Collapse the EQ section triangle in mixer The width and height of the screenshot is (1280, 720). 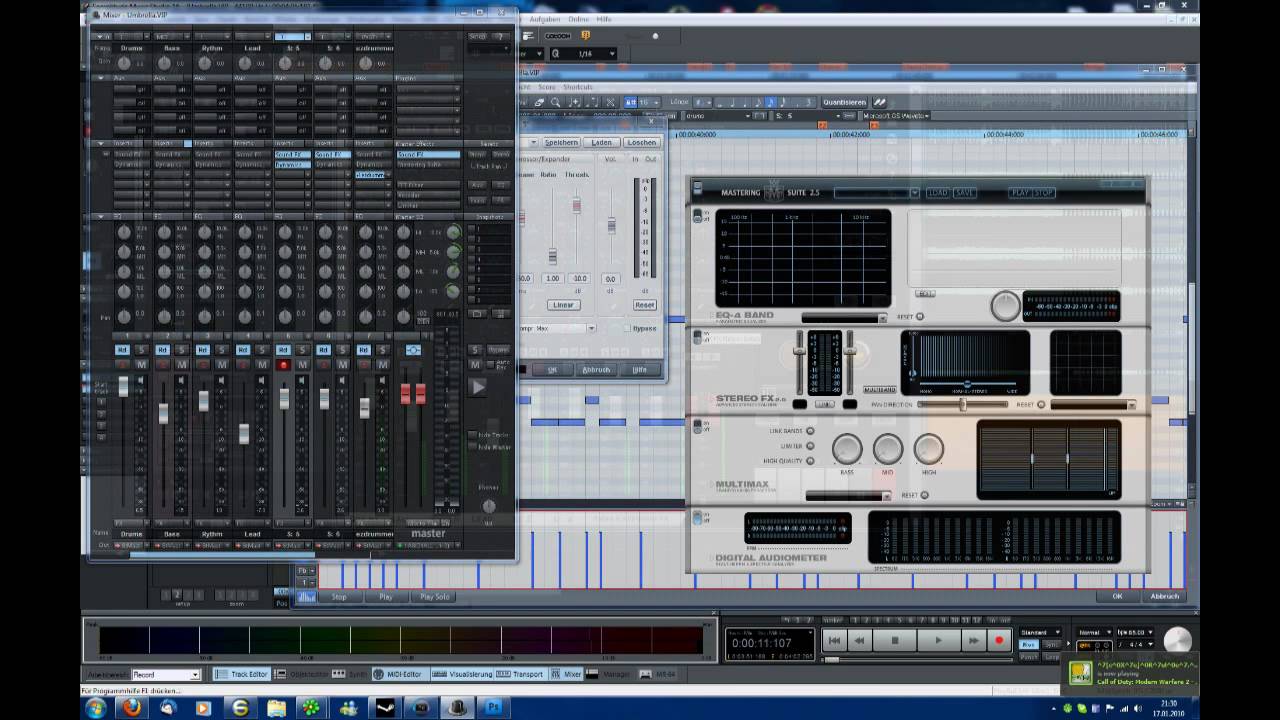click(x=101, y=216)
